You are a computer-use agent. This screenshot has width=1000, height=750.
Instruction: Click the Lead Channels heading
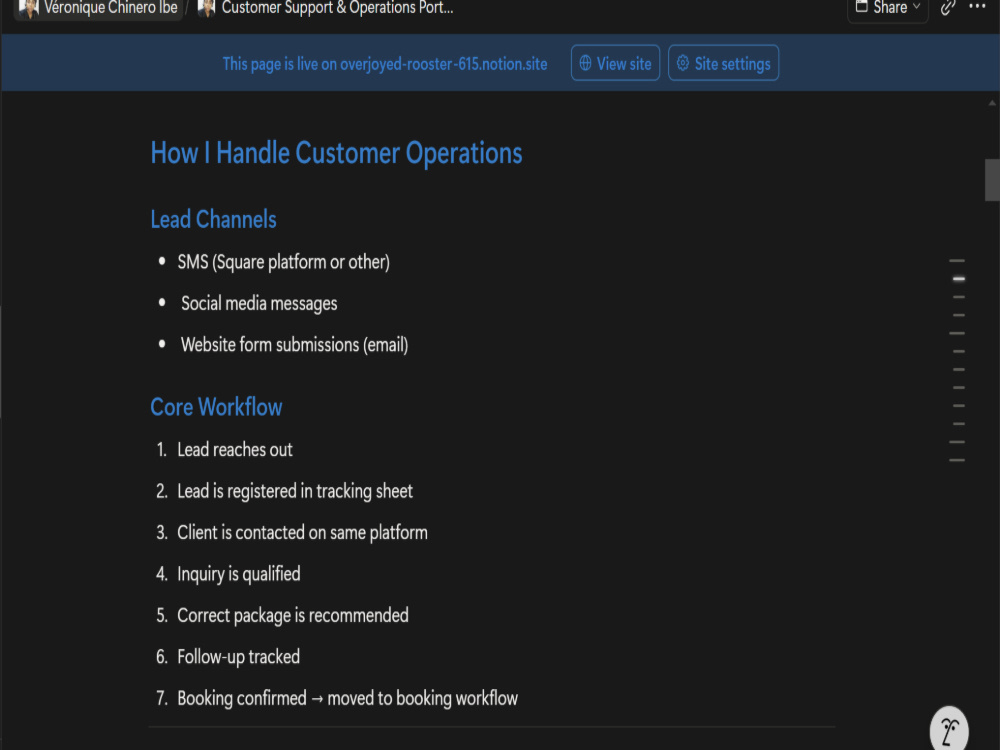[213, 219]
